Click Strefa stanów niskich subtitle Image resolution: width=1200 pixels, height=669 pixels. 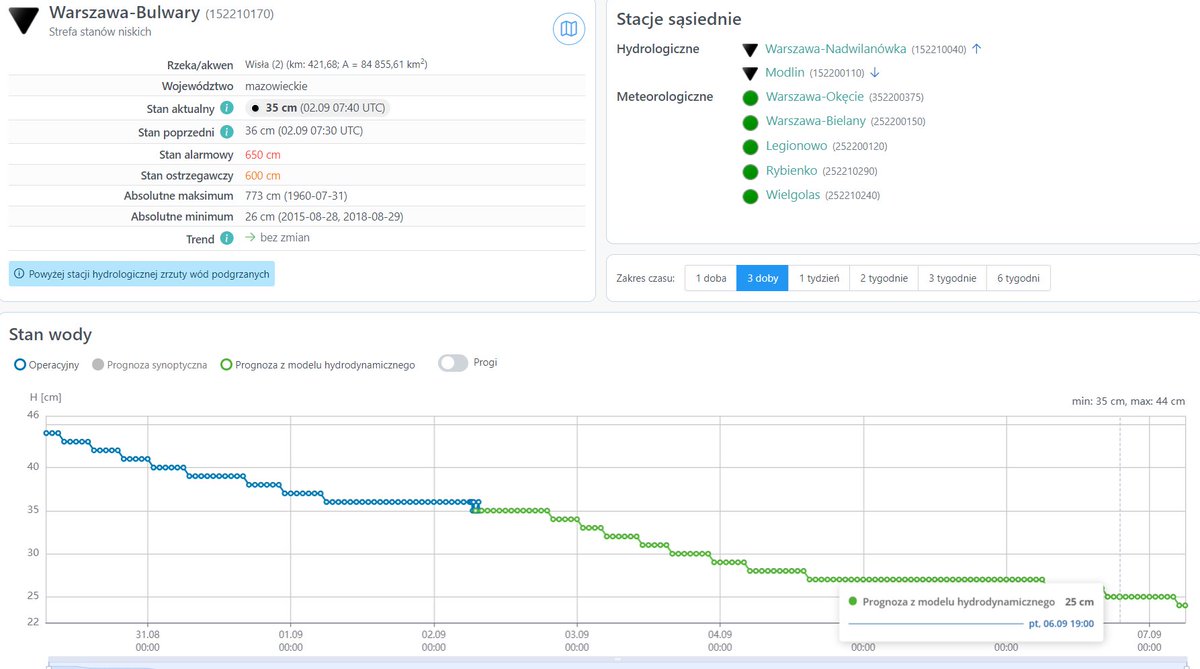100,32
